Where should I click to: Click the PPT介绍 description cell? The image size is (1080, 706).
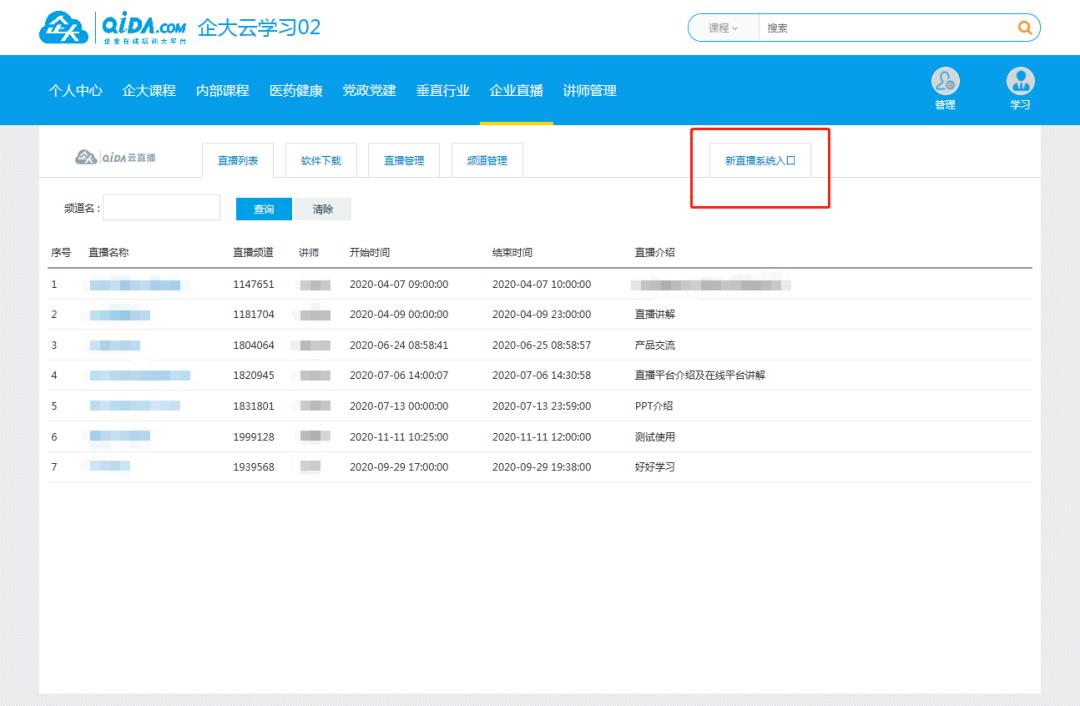[x=654, y=406]
